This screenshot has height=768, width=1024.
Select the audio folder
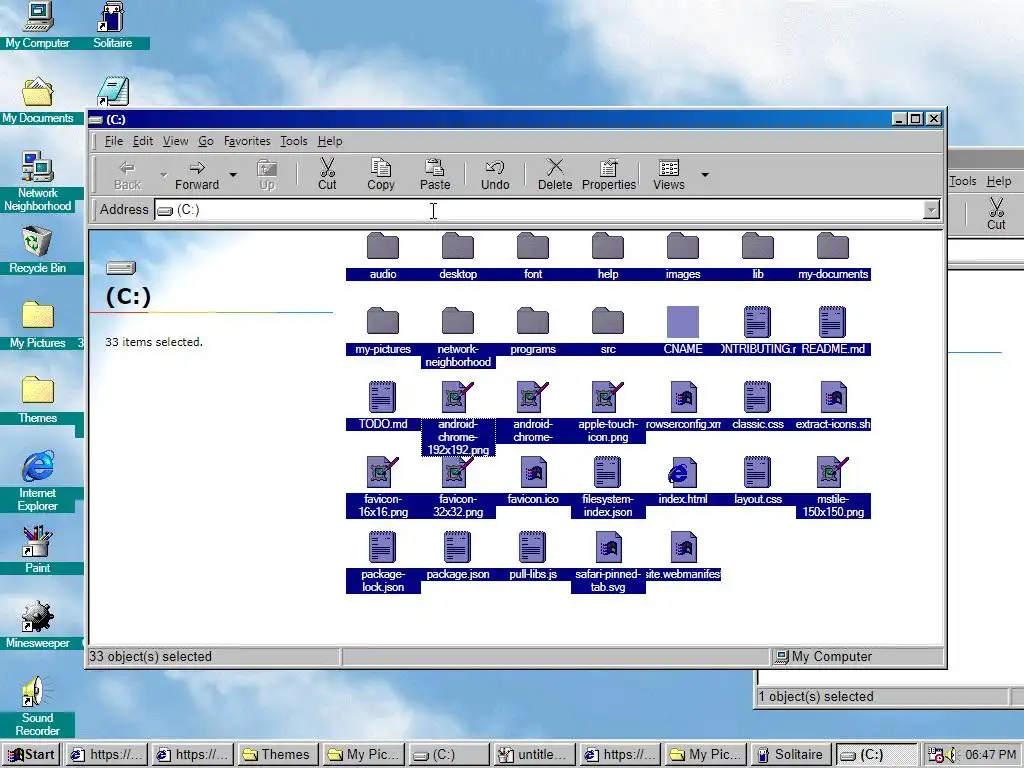(x=383, y=255)
